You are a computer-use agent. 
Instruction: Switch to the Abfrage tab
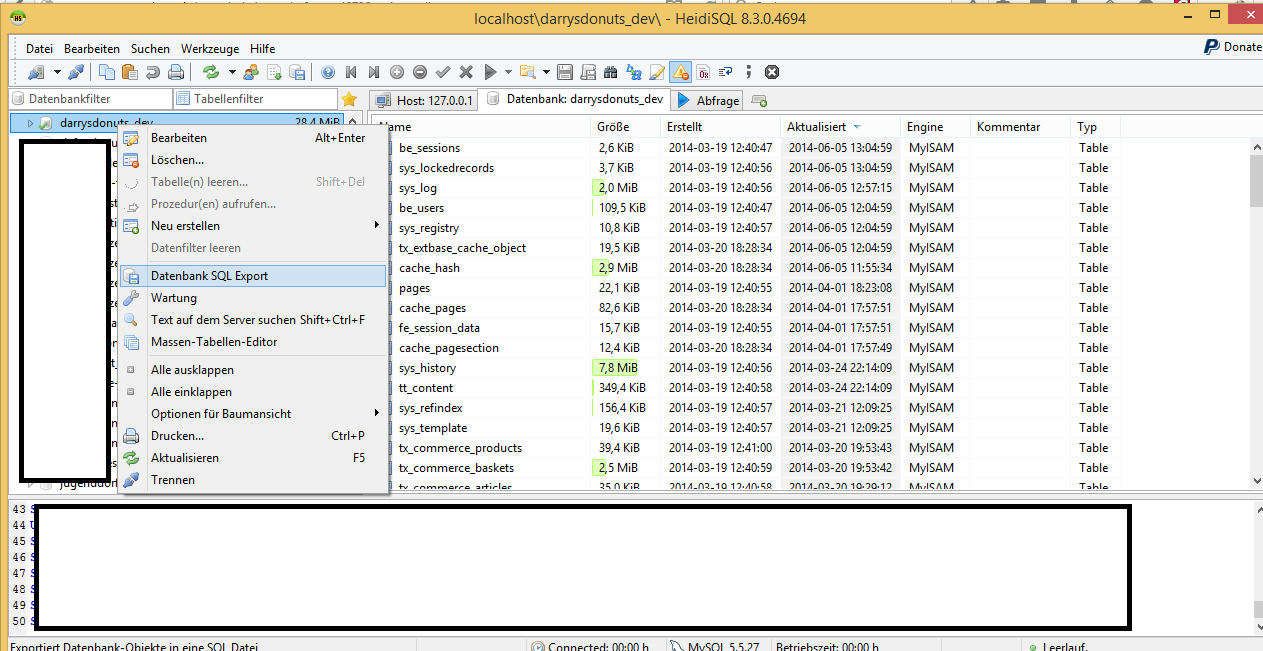(x=708, y=100)
